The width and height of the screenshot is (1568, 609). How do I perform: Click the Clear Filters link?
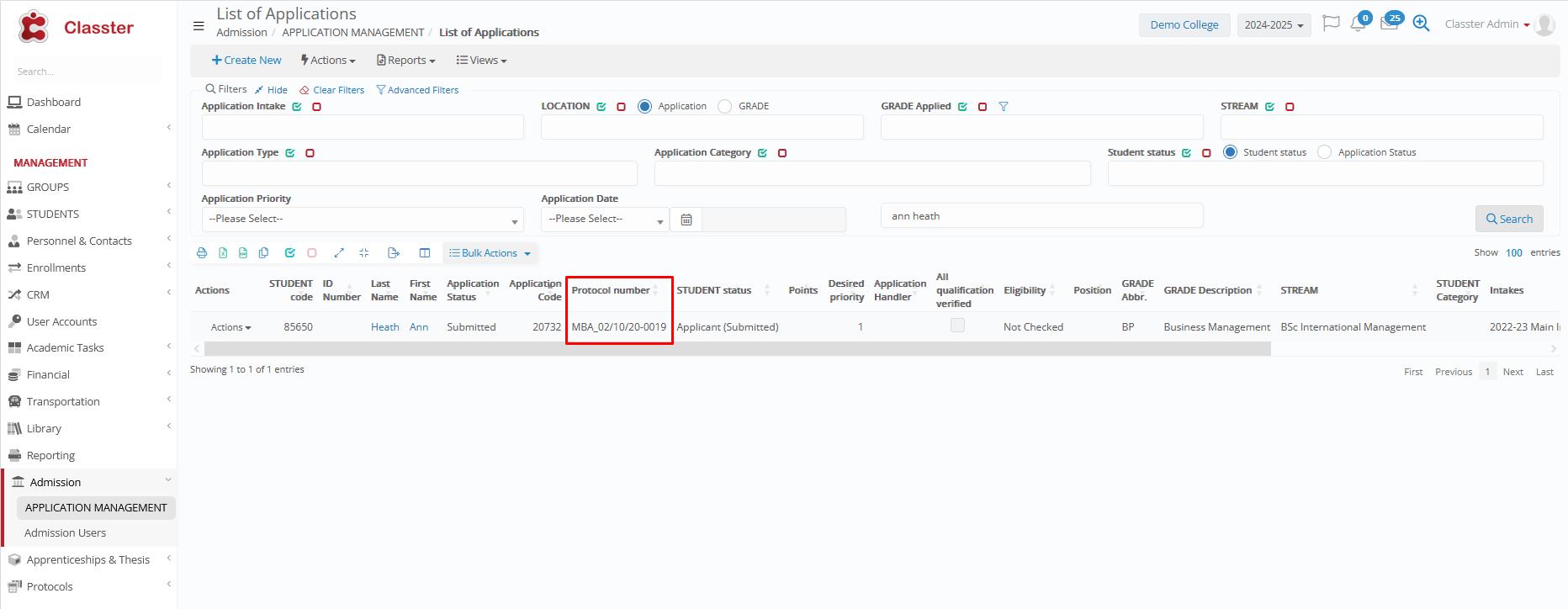[332, 90]
